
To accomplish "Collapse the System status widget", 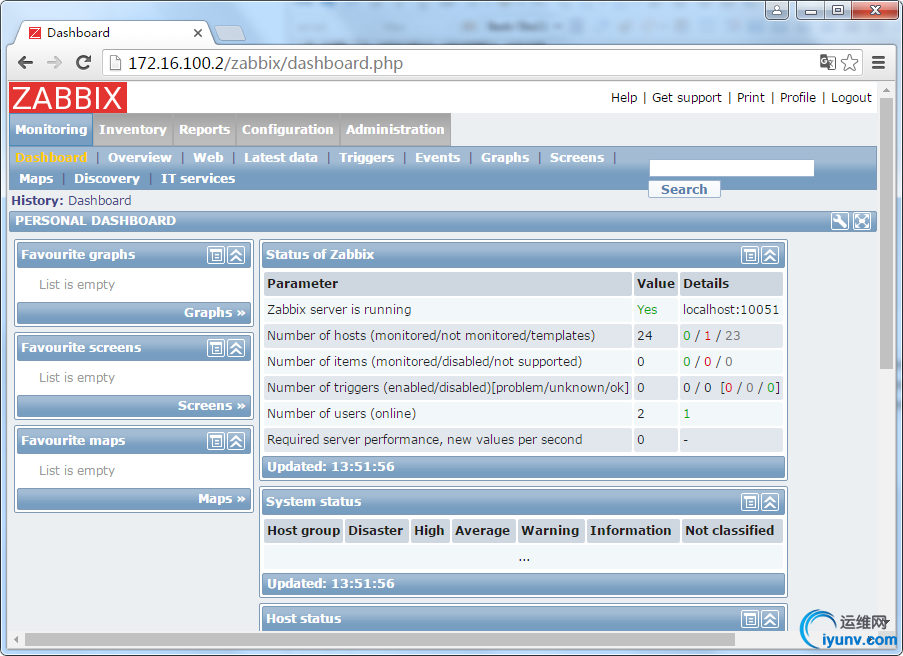I will pyautogui.click(x=770, y=502).
